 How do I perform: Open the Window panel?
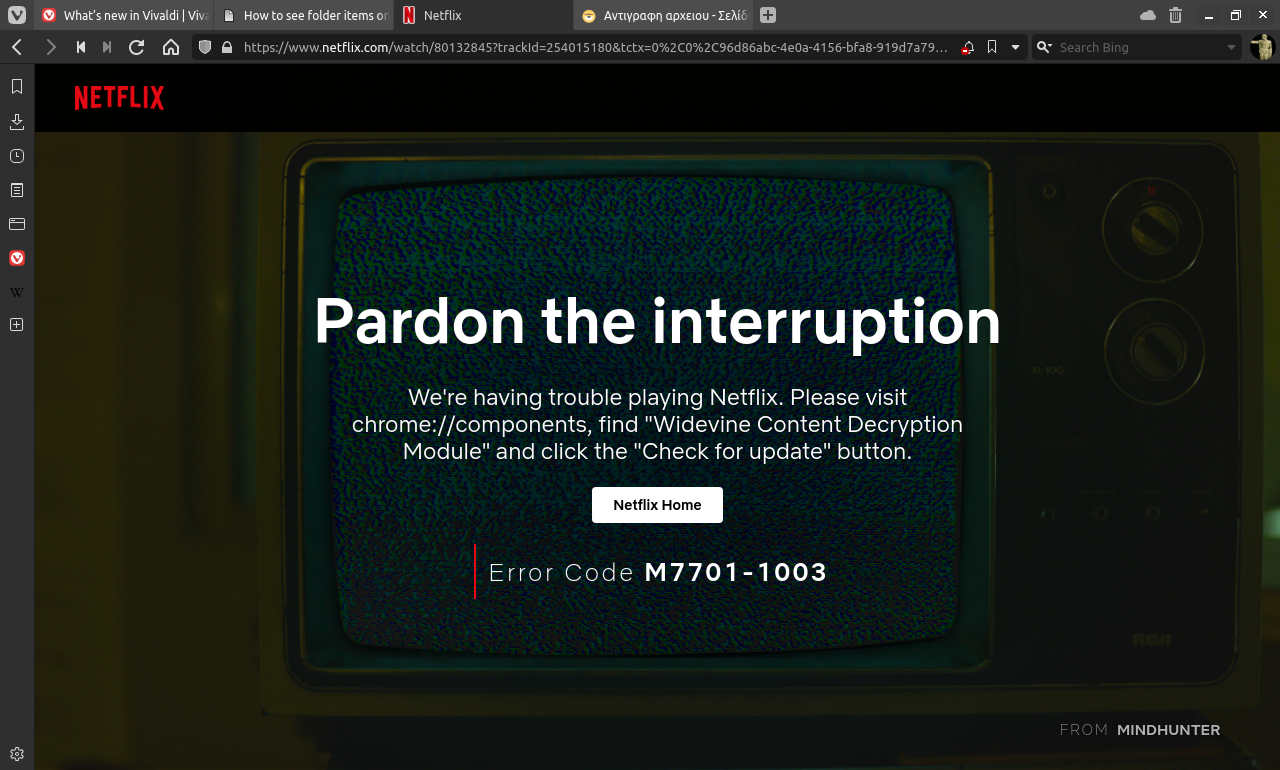(x=17, y=224)
